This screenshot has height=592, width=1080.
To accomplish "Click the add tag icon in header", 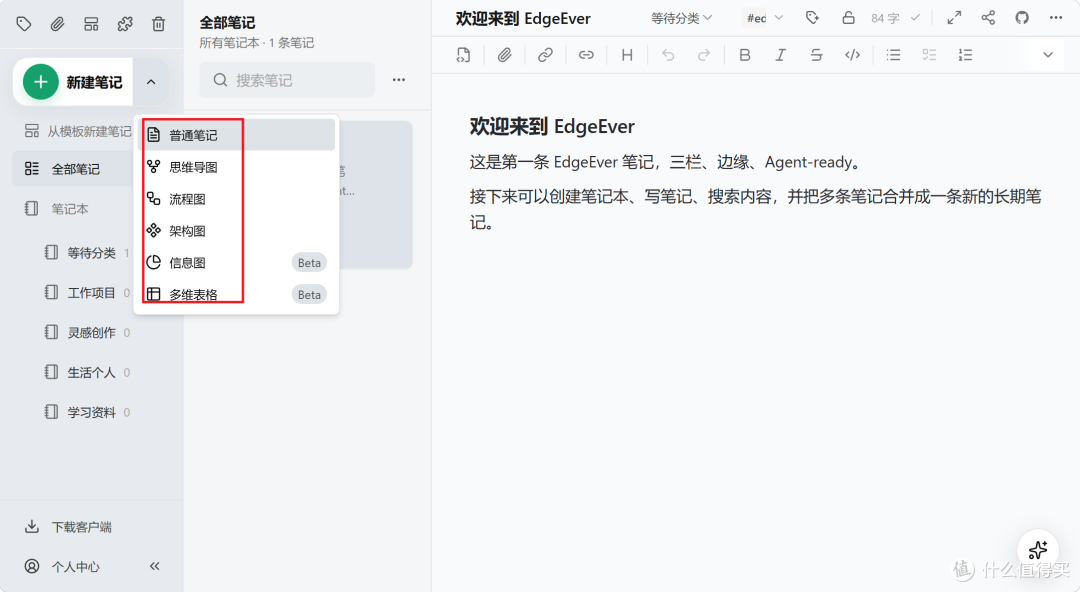I will pyautogui.click(x=813, y=18).
